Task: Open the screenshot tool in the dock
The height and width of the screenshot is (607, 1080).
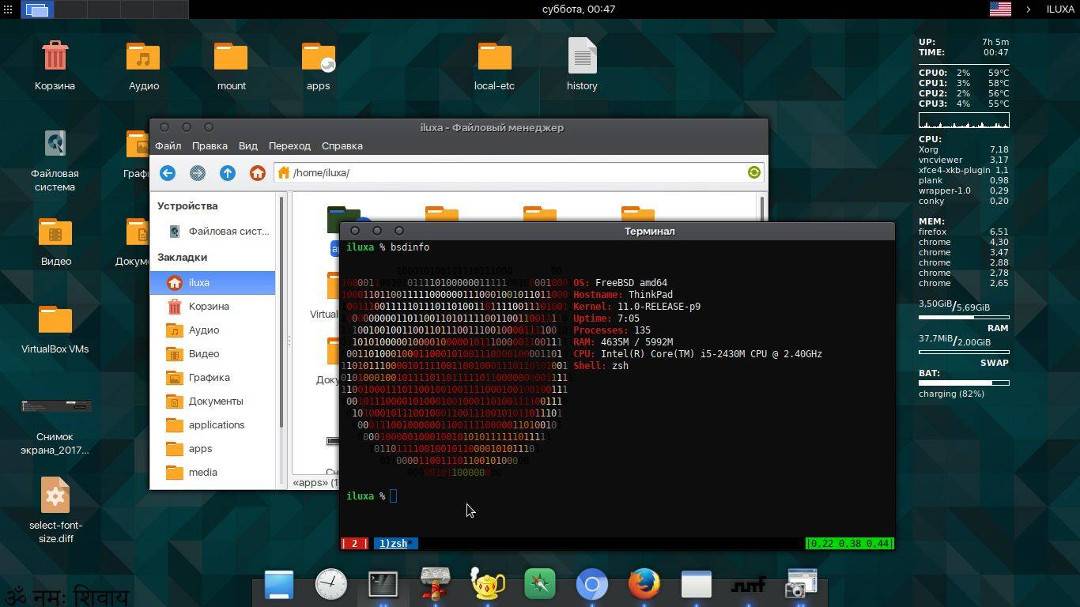Action: (801, 583)
